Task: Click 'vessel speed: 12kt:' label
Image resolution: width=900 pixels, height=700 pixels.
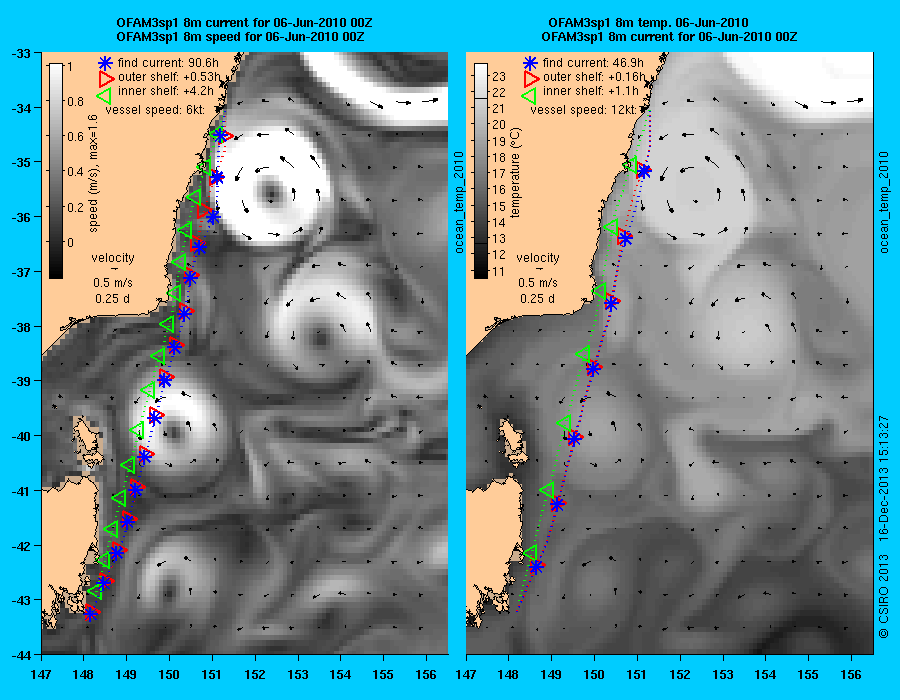Action: [x=583, y=109]
